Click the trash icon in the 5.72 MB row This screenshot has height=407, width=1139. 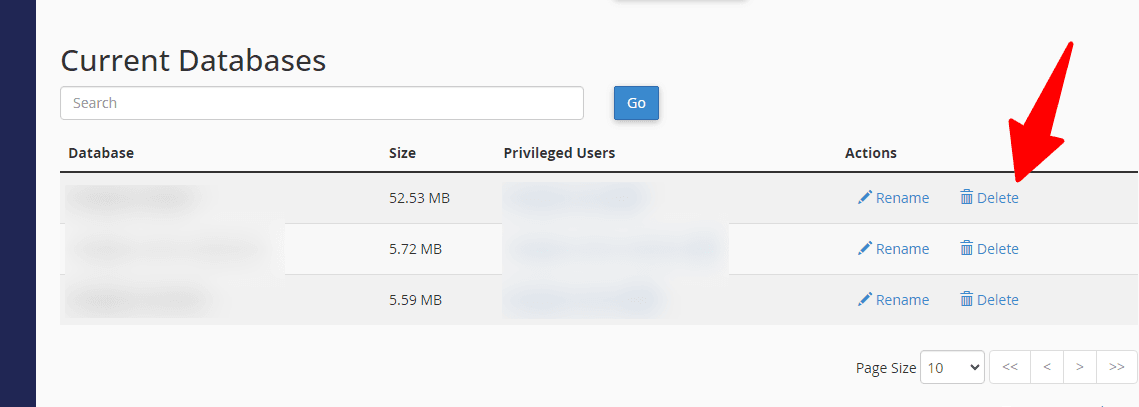[x=967, y=249]
